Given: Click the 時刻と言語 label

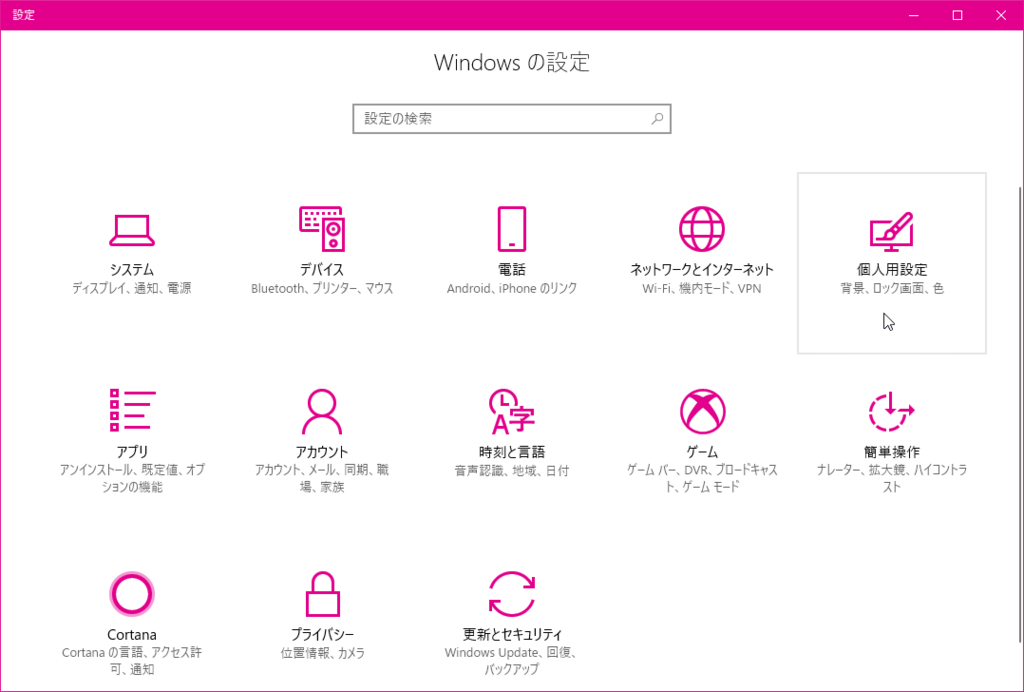Looking at the screenshot, I should pos(511,452).
